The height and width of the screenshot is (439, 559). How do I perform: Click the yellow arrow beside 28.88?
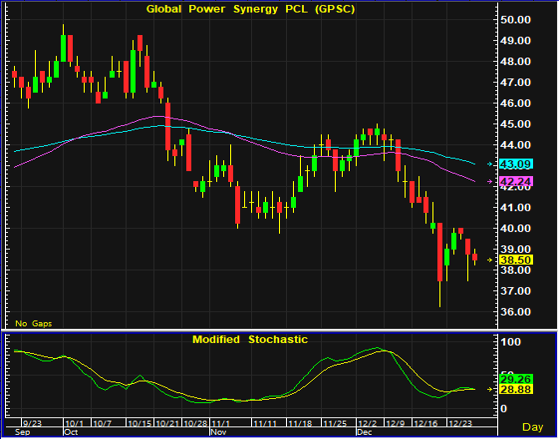pos(490,389)
